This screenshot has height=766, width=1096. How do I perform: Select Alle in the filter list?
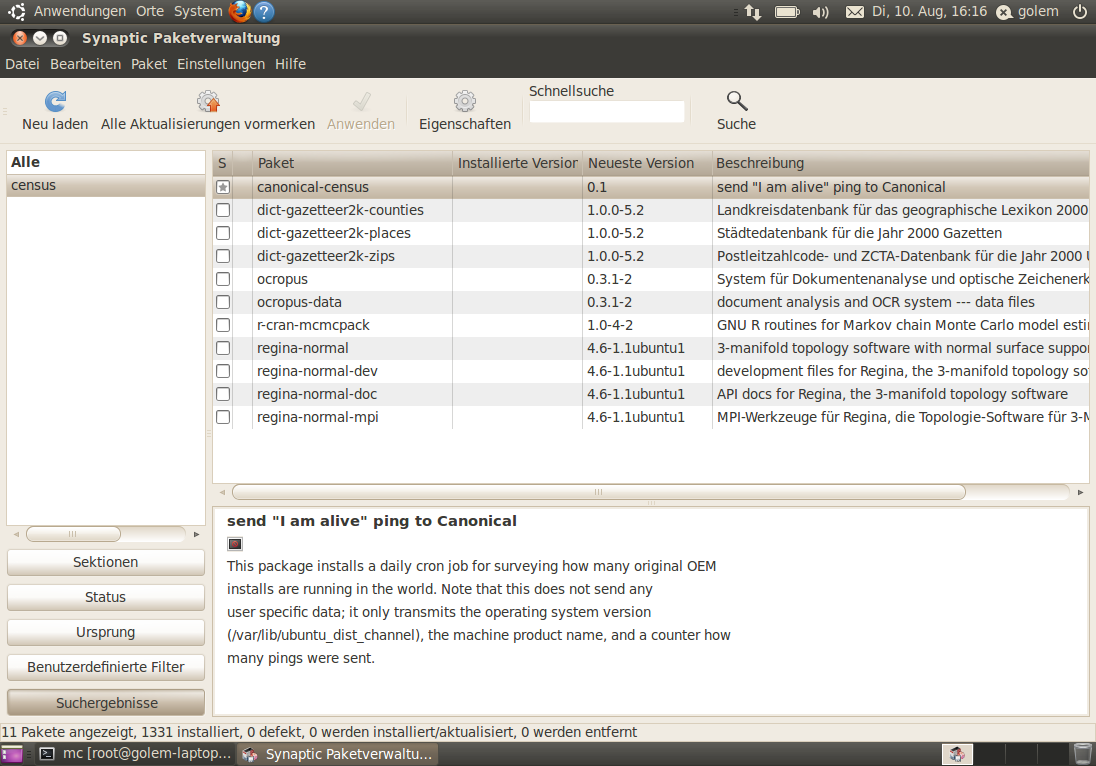(x=106, y=162)
